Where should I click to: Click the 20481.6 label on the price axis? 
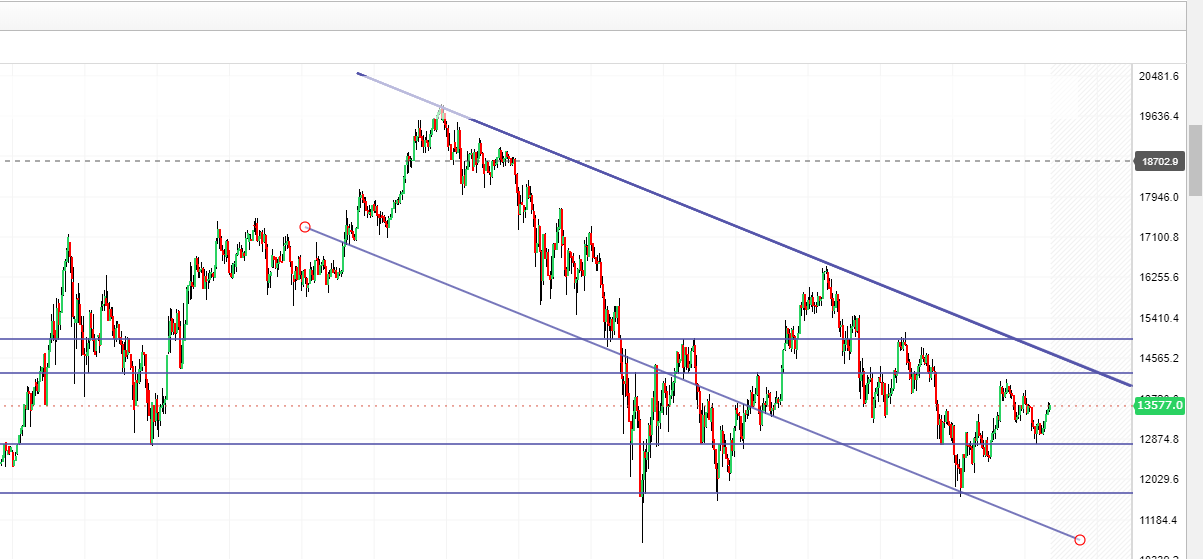pyautogui.click(x=1159, y=76)
